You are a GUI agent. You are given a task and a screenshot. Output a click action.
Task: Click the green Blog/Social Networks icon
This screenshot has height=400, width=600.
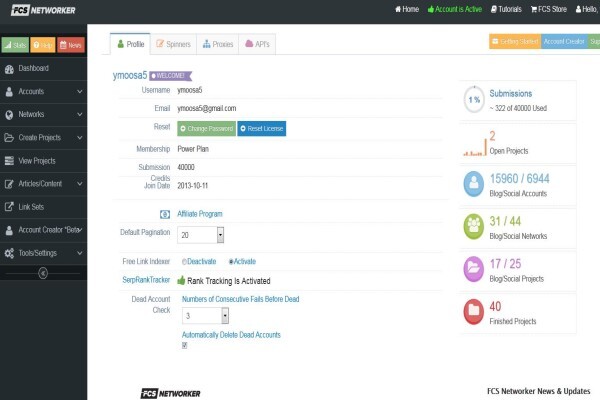point(474,227)
